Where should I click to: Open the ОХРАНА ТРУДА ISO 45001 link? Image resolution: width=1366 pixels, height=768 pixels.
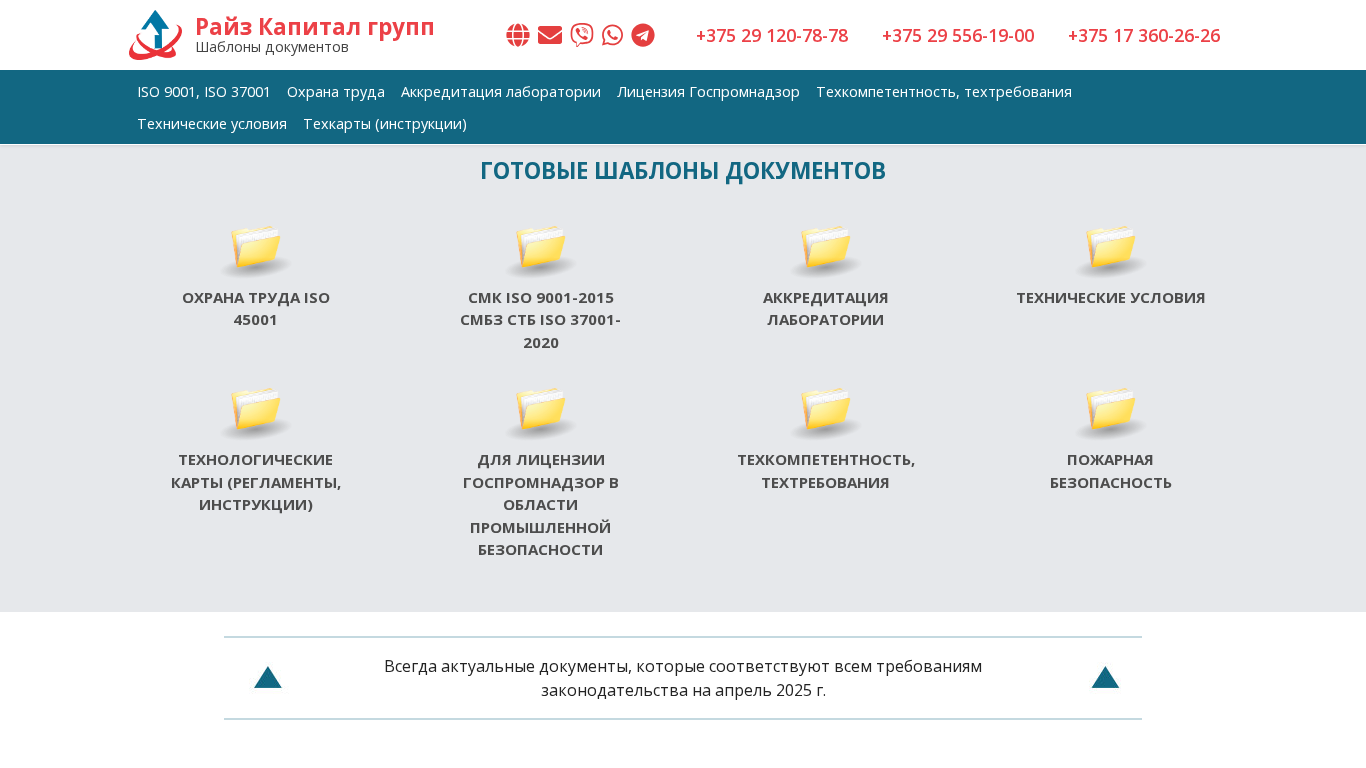click(x=256, y=309)
